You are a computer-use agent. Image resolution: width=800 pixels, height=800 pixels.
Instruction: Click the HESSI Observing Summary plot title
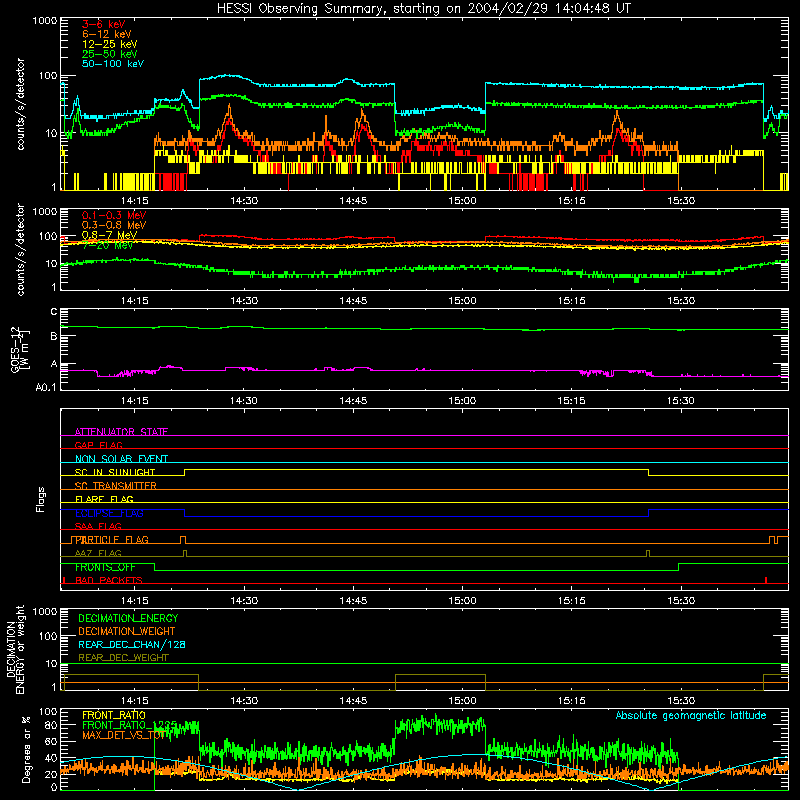(x=423, y=9)
